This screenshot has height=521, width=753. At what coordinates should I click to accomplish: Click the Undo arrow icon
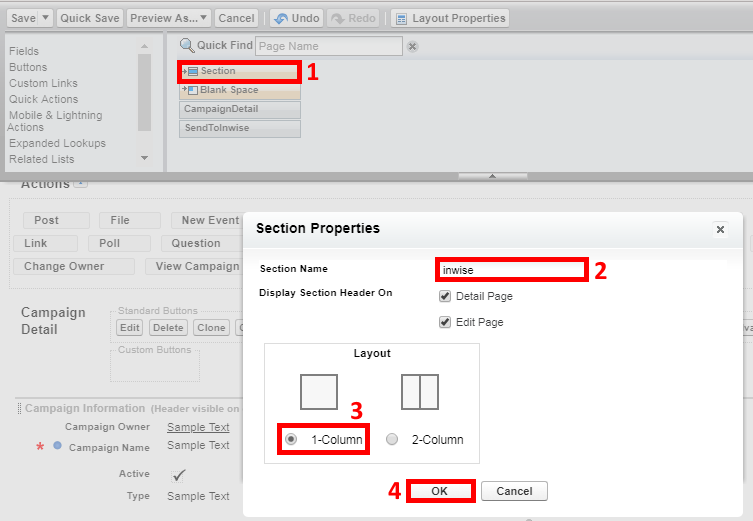pos(280,18)
